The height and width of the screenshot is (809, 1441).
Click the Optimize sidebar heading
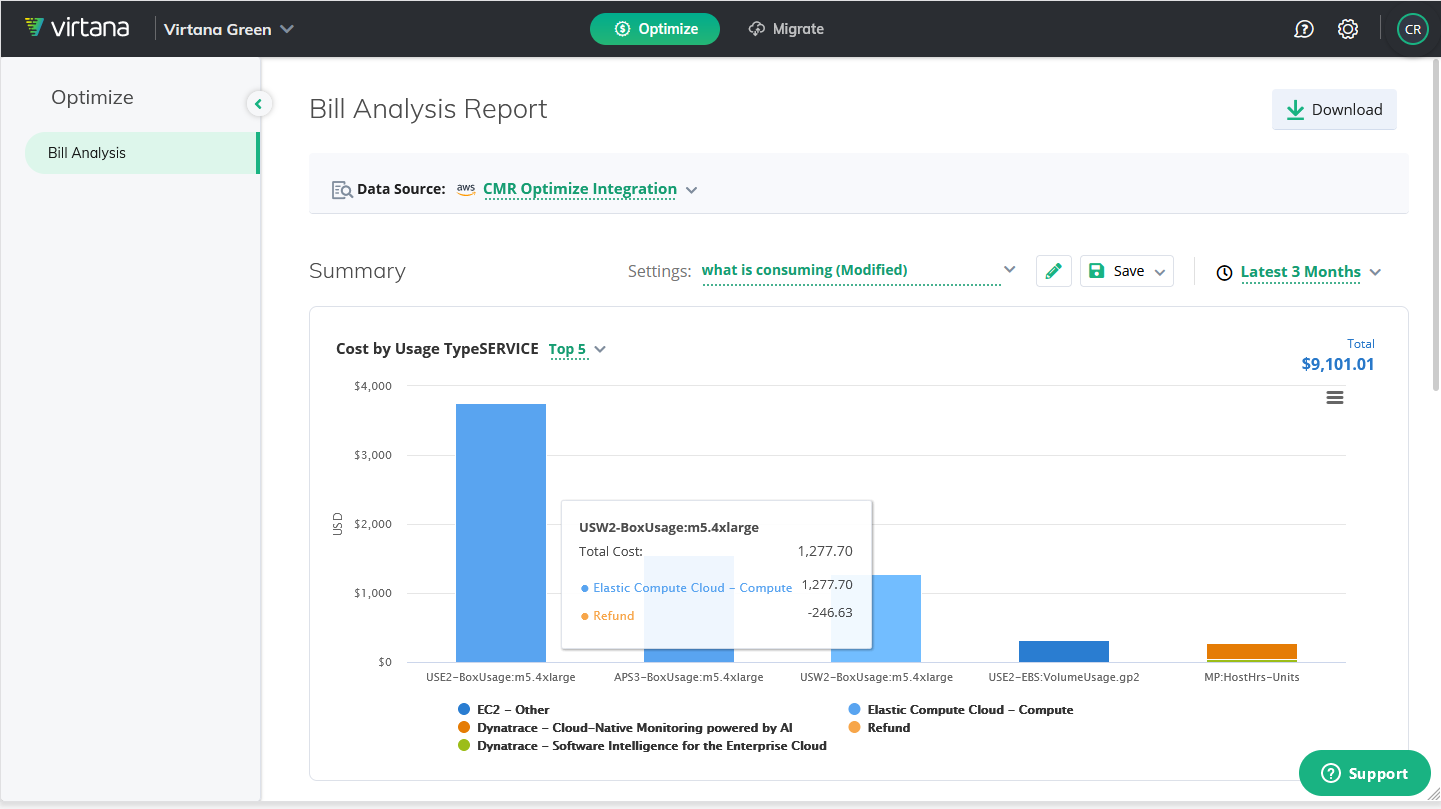92,97
